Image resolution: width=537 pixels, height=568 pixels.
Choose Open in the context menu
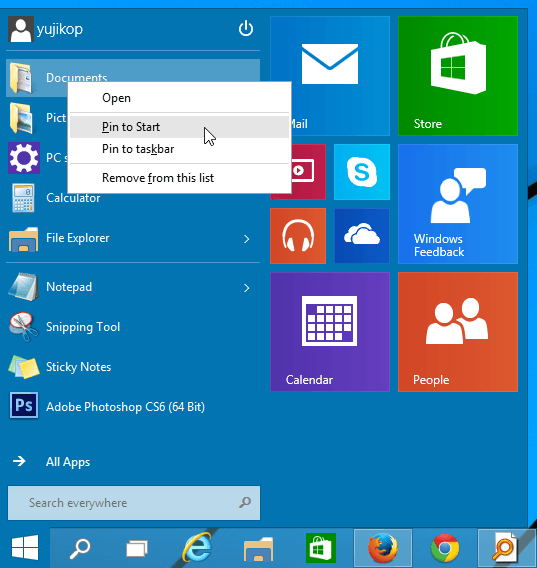[179, 98]
